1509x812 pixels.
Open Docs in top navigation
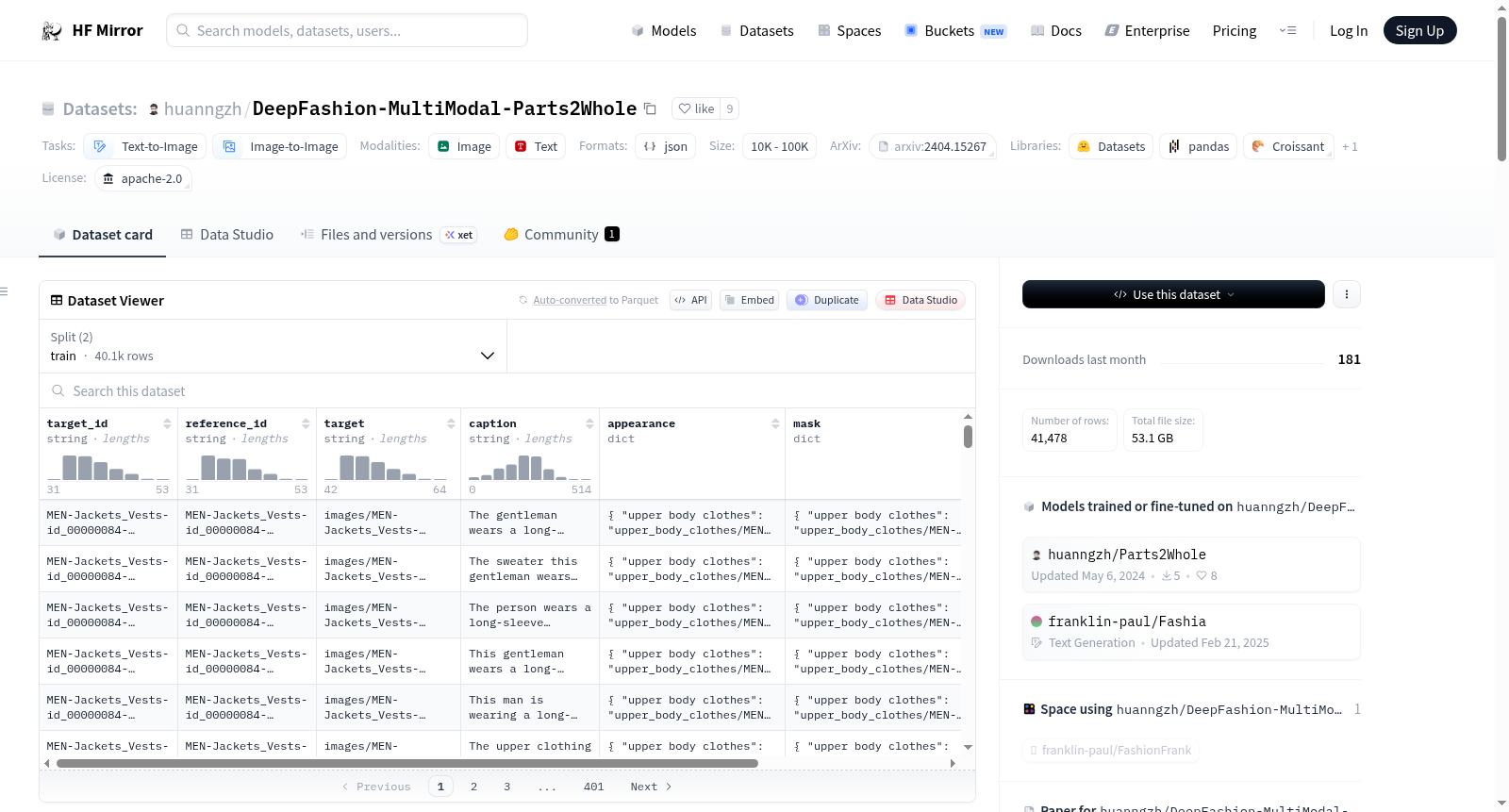pyautogui.click(x=1055, y=30)
